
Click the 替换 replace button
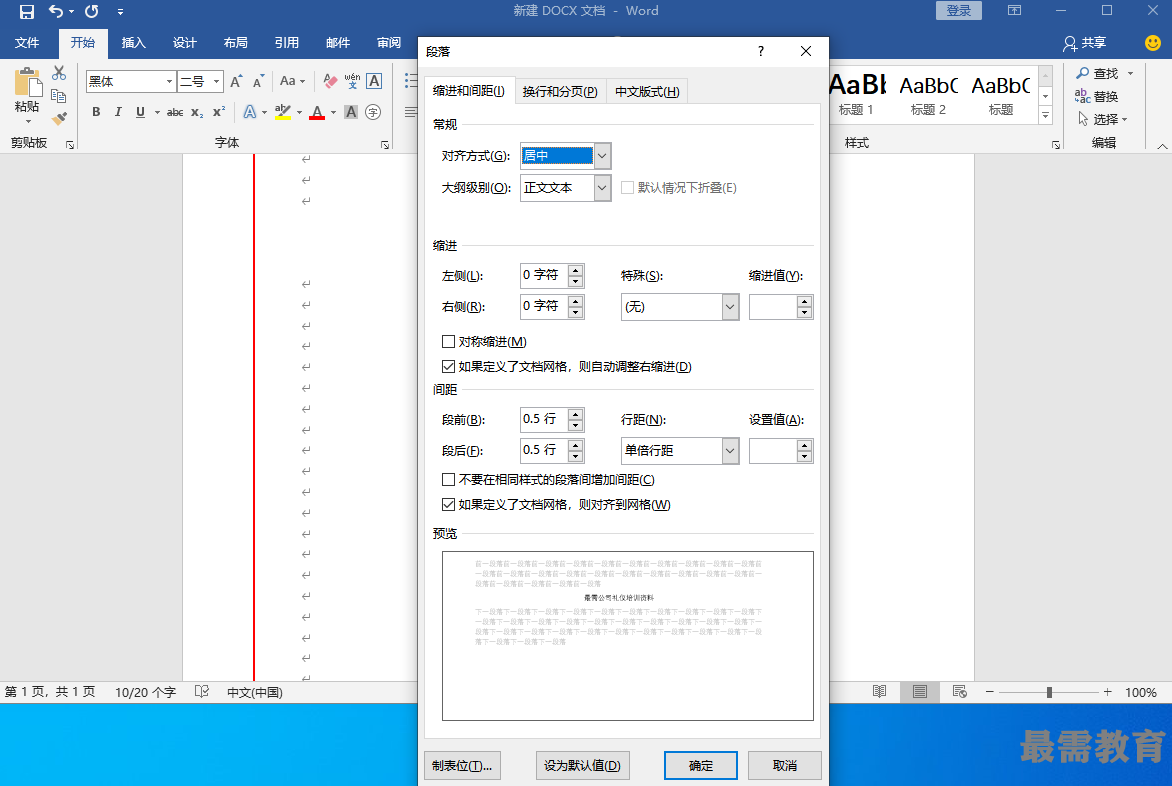pyautogui.click(x=1097, y=96)
